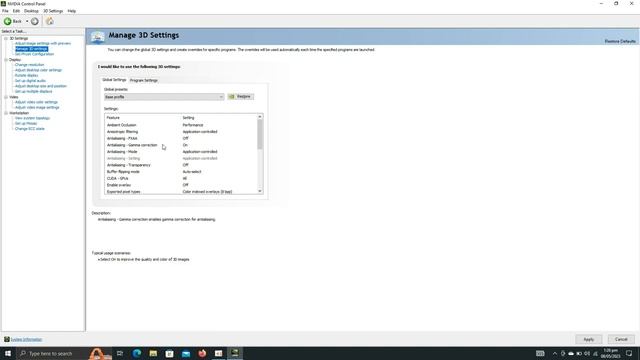Open View system topology

point(32,118)
